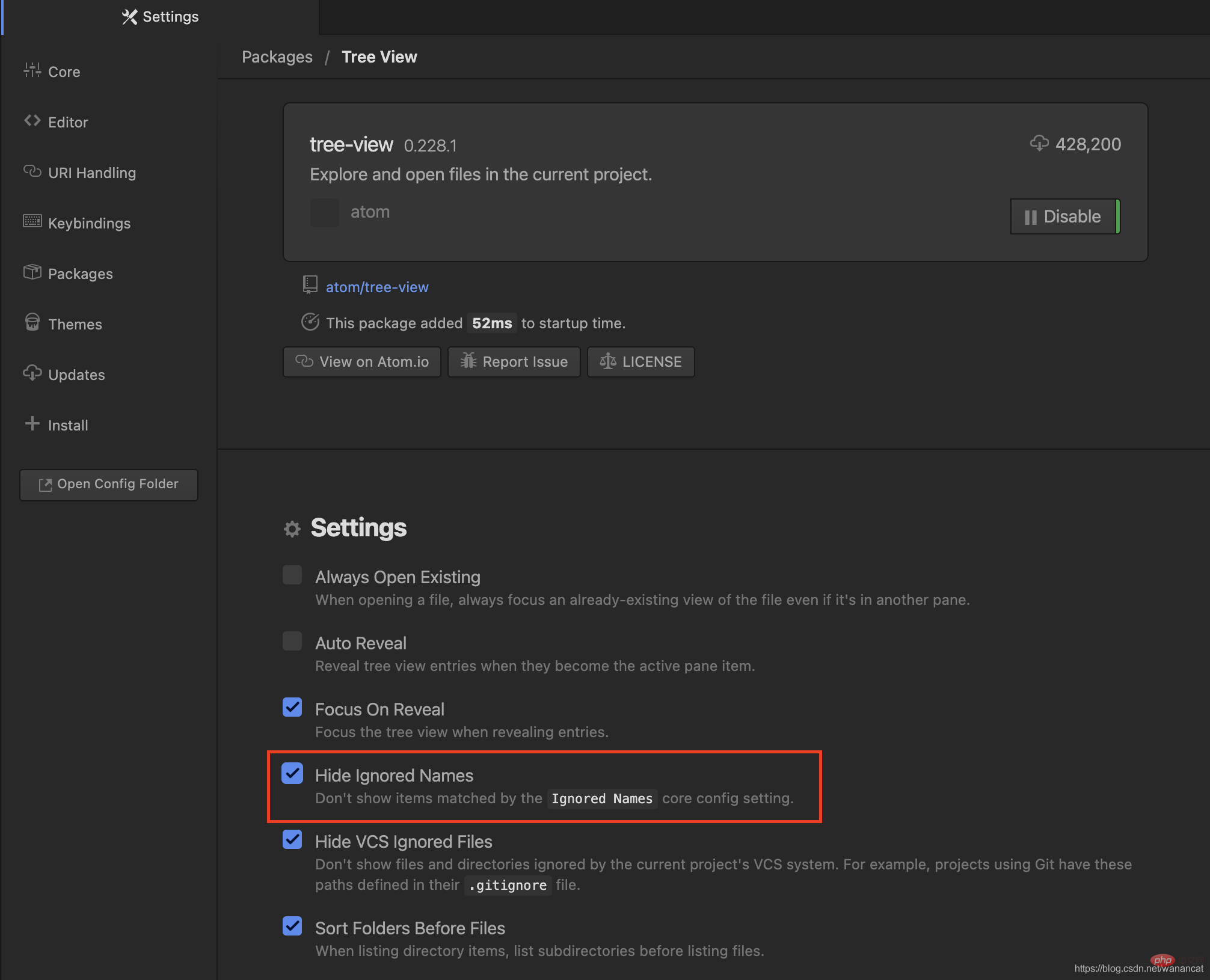Click the Install plus icon

32,424
